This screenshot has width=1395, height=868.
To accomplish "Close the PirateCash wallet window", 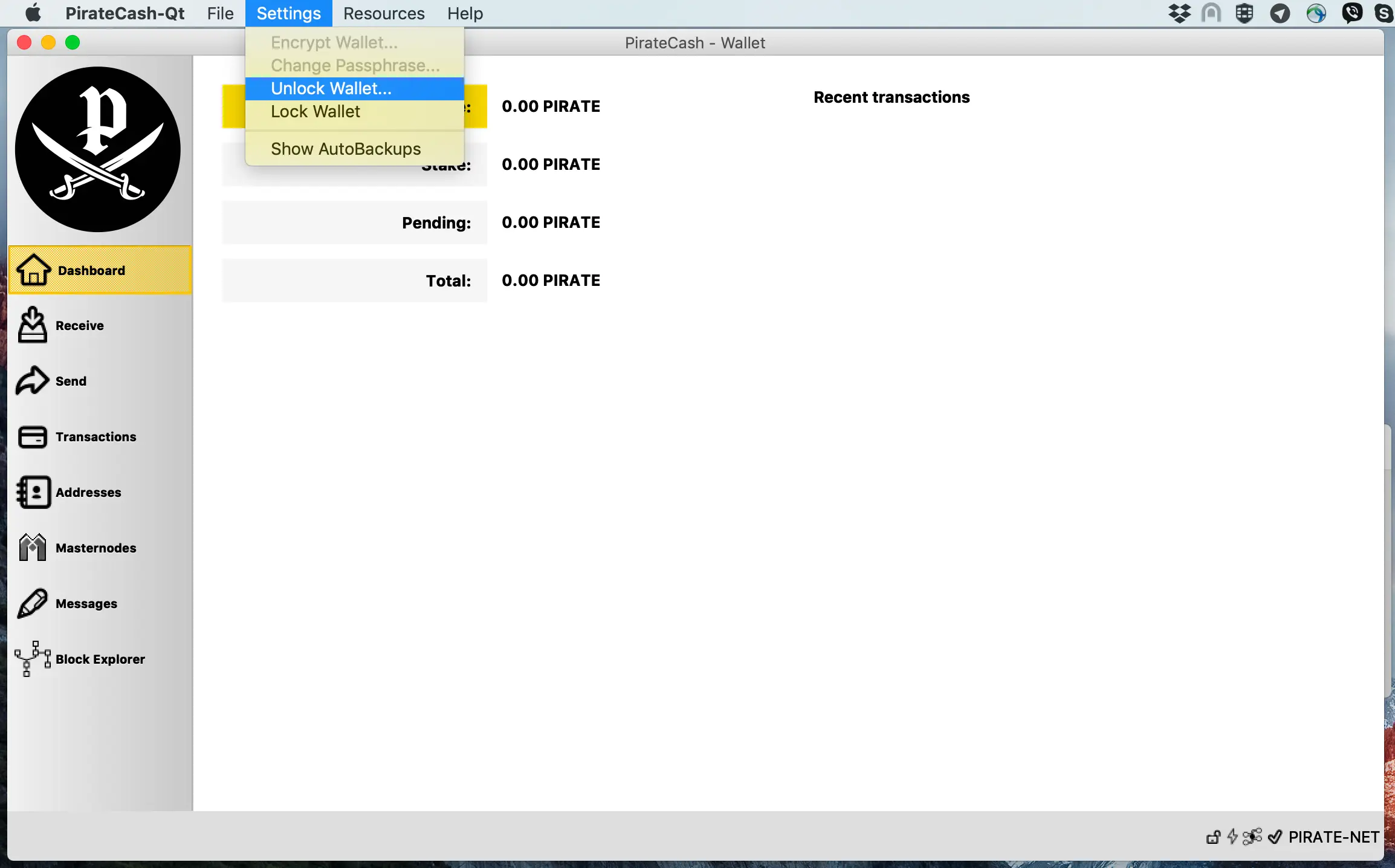I will (24, 42).
